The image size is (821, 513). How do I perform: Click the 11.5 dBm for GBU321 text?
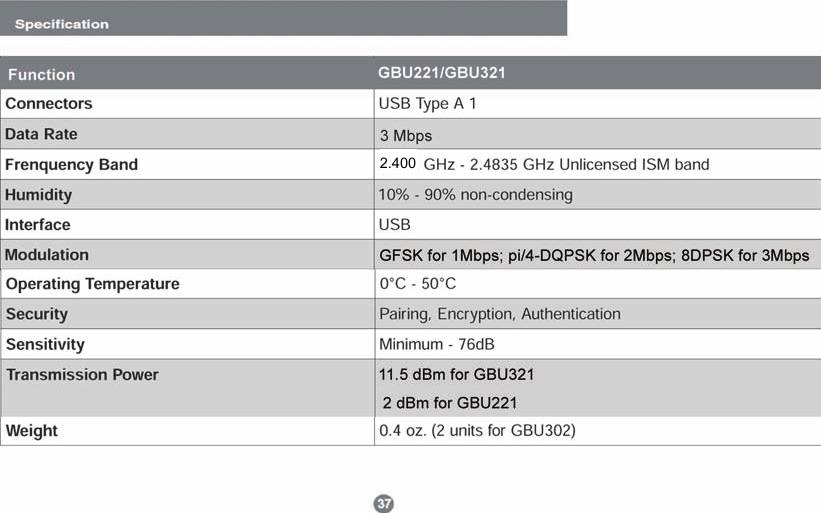pos(456,375)
